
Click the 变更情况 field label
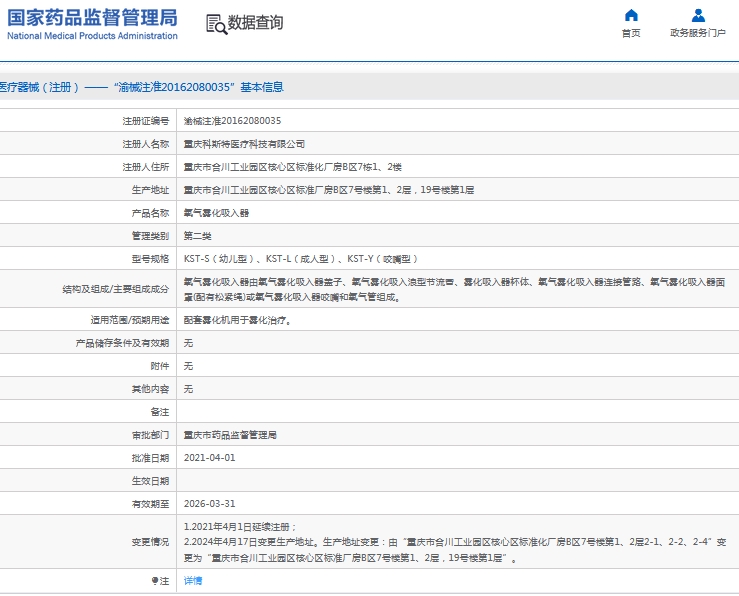click(x=150, y=542)
